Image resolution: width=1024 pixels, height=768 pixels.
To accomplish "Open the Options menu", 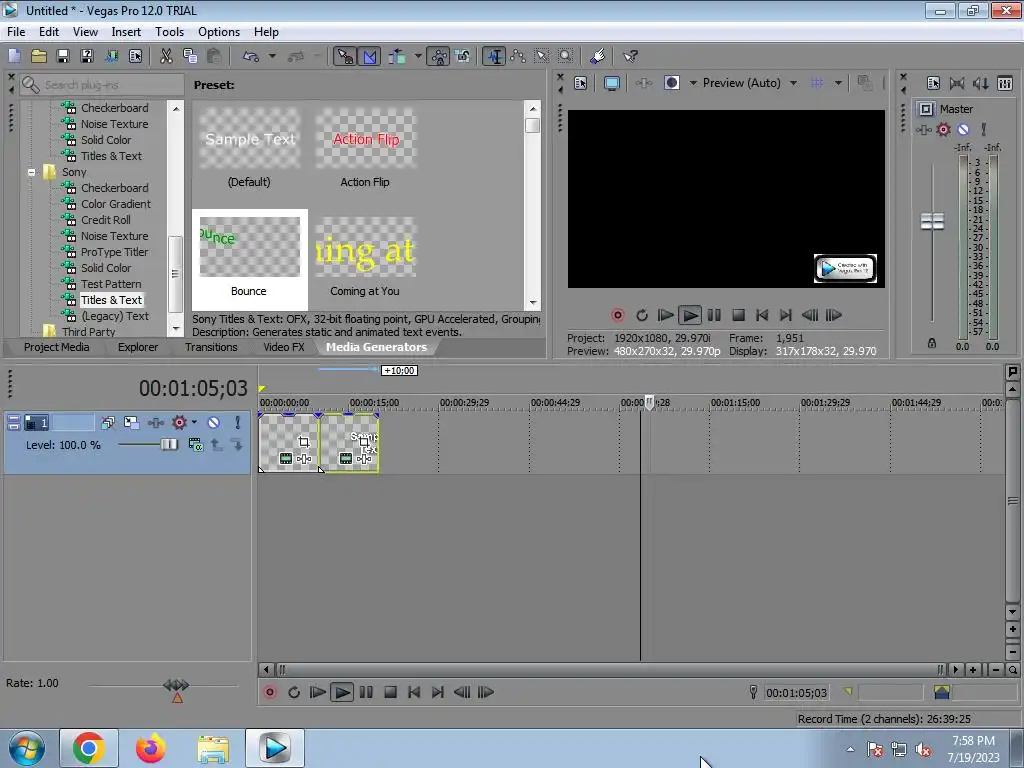I will tap(219, 32).
